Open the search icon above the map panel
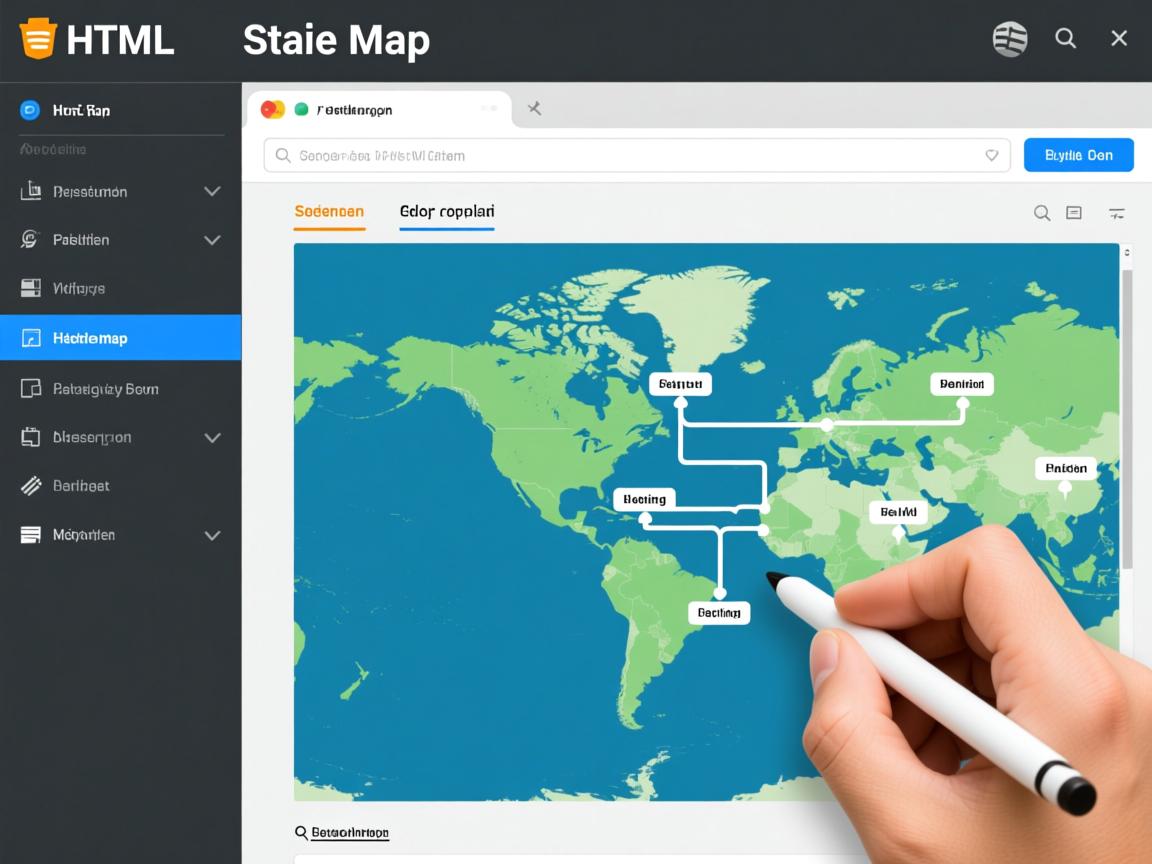 pyautogui.click(x=1042, y=213)
